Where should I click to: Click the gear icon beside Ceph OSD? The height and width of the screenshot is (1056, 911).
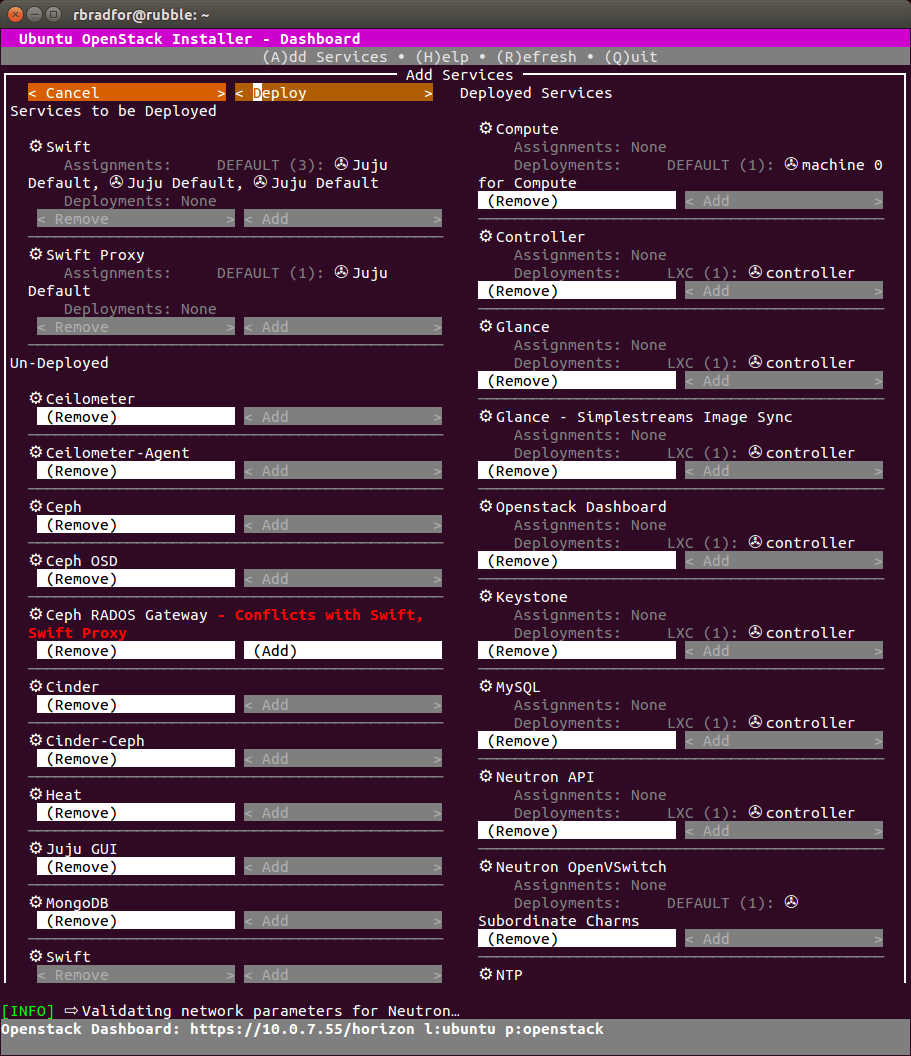pyautogui.click(x=36, y=560)
